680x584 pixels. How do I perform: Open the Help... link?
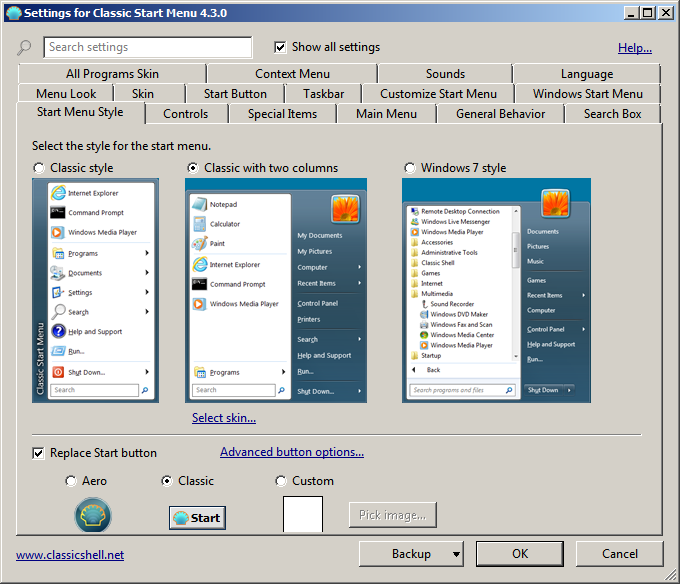click(634, 48)
